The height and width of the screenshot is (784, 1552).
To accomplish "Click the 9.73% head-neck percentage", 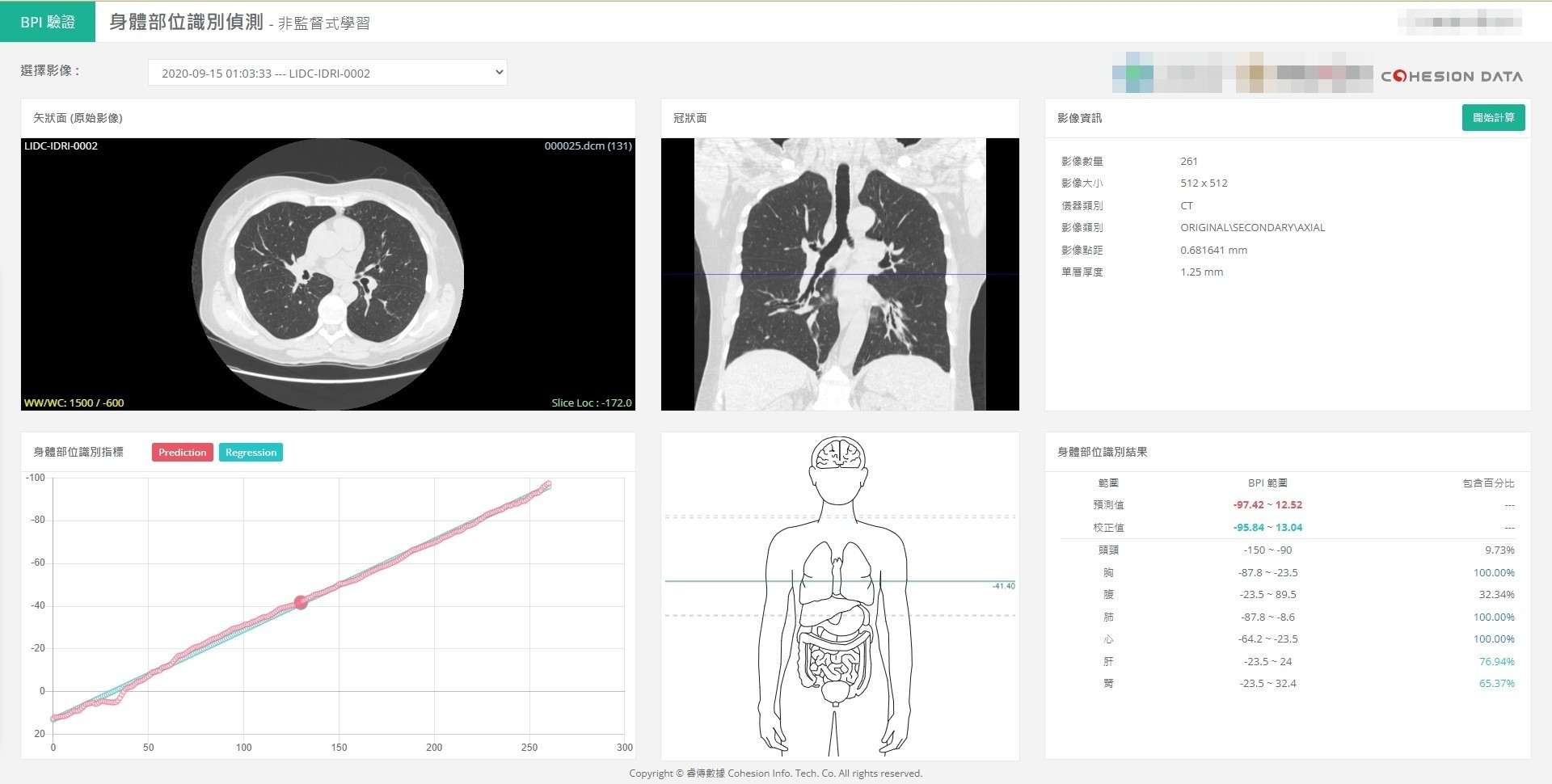I will (1499, 550).
